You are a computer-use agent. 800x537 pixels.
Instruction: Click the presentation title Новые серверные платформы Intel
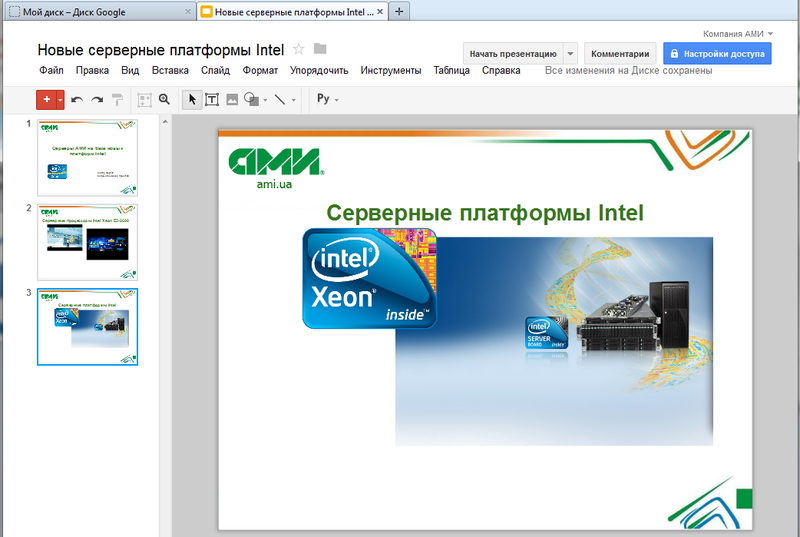161,50
